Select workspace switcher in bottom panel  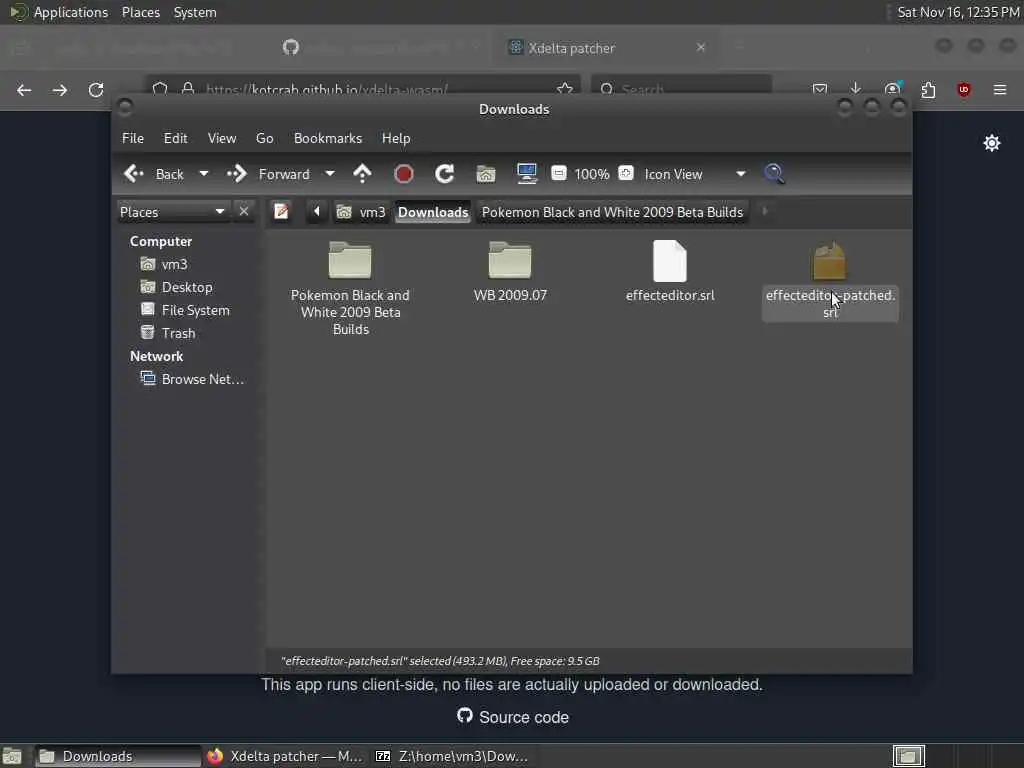click(x=908, y=756)
